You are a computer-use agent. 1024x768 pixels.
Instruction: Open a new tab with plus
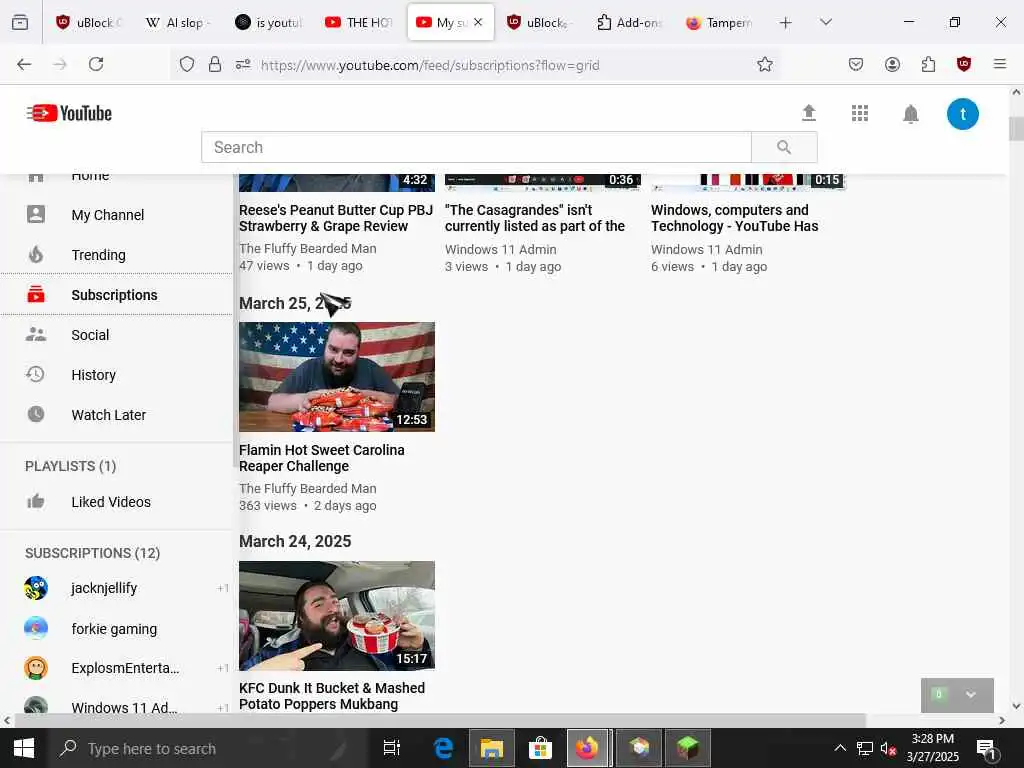786,23
